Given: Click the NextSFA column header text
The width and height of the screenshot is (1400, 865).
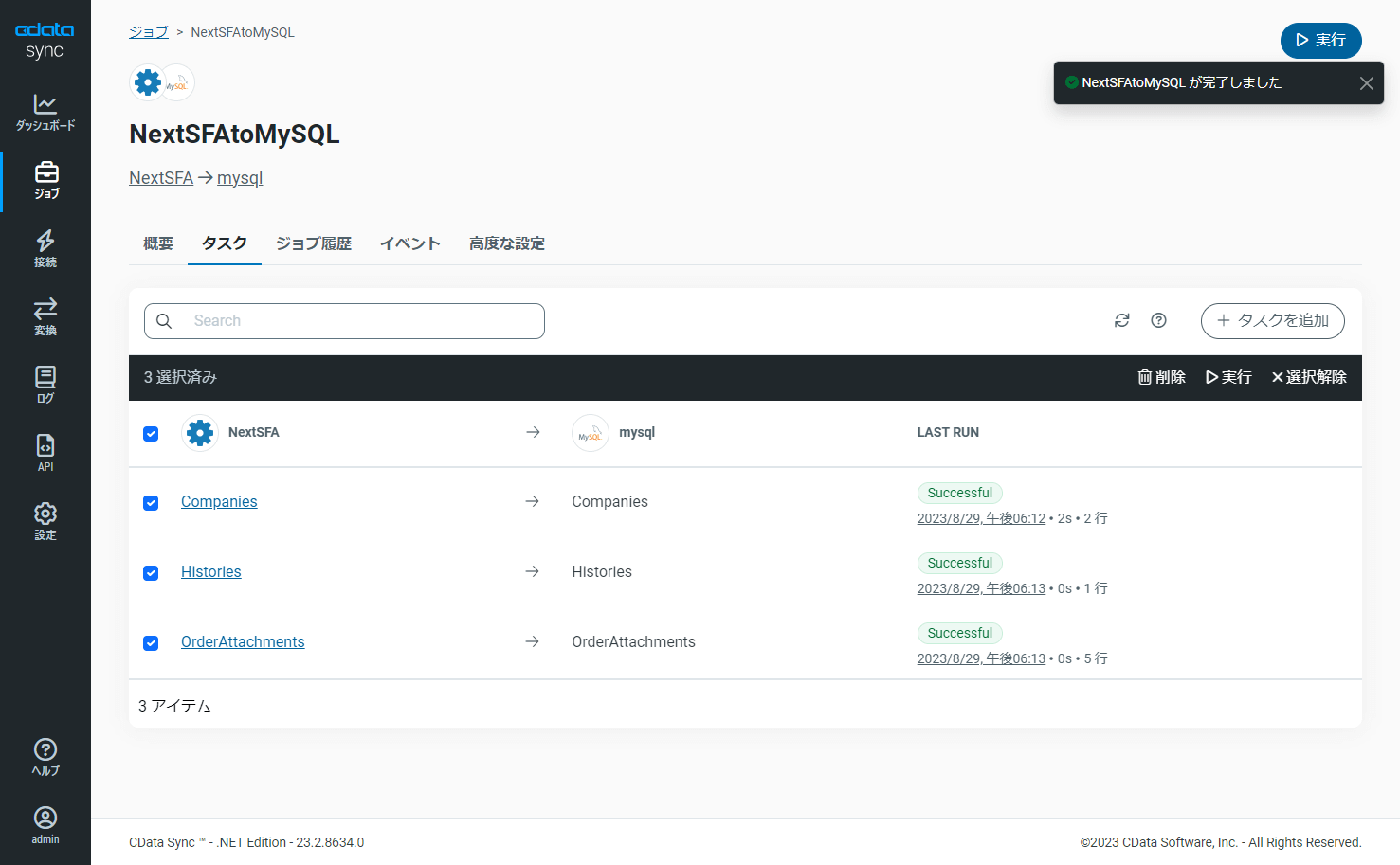Looking at the screenshot, I should (254, 432).
